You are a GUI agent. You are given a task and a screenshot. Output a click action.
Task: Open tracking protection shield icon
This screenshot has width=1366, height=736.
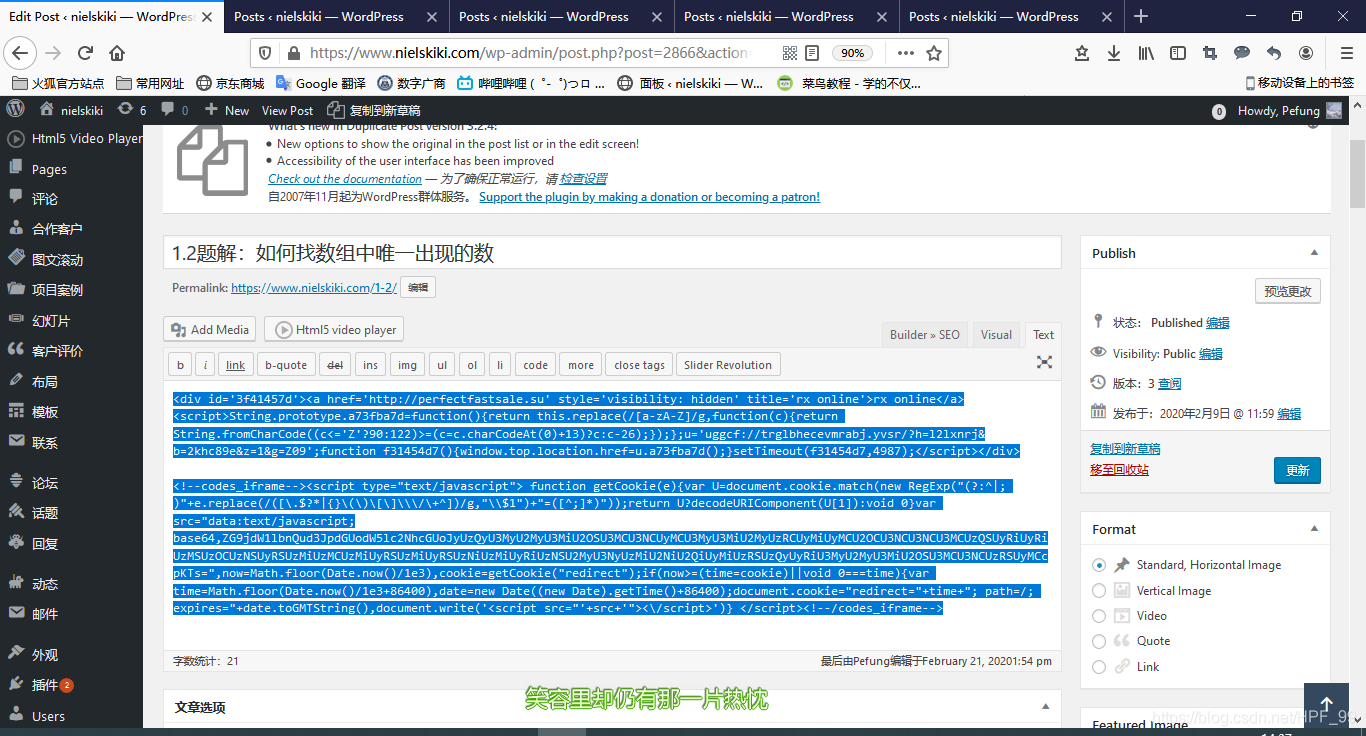click(265, 53)
